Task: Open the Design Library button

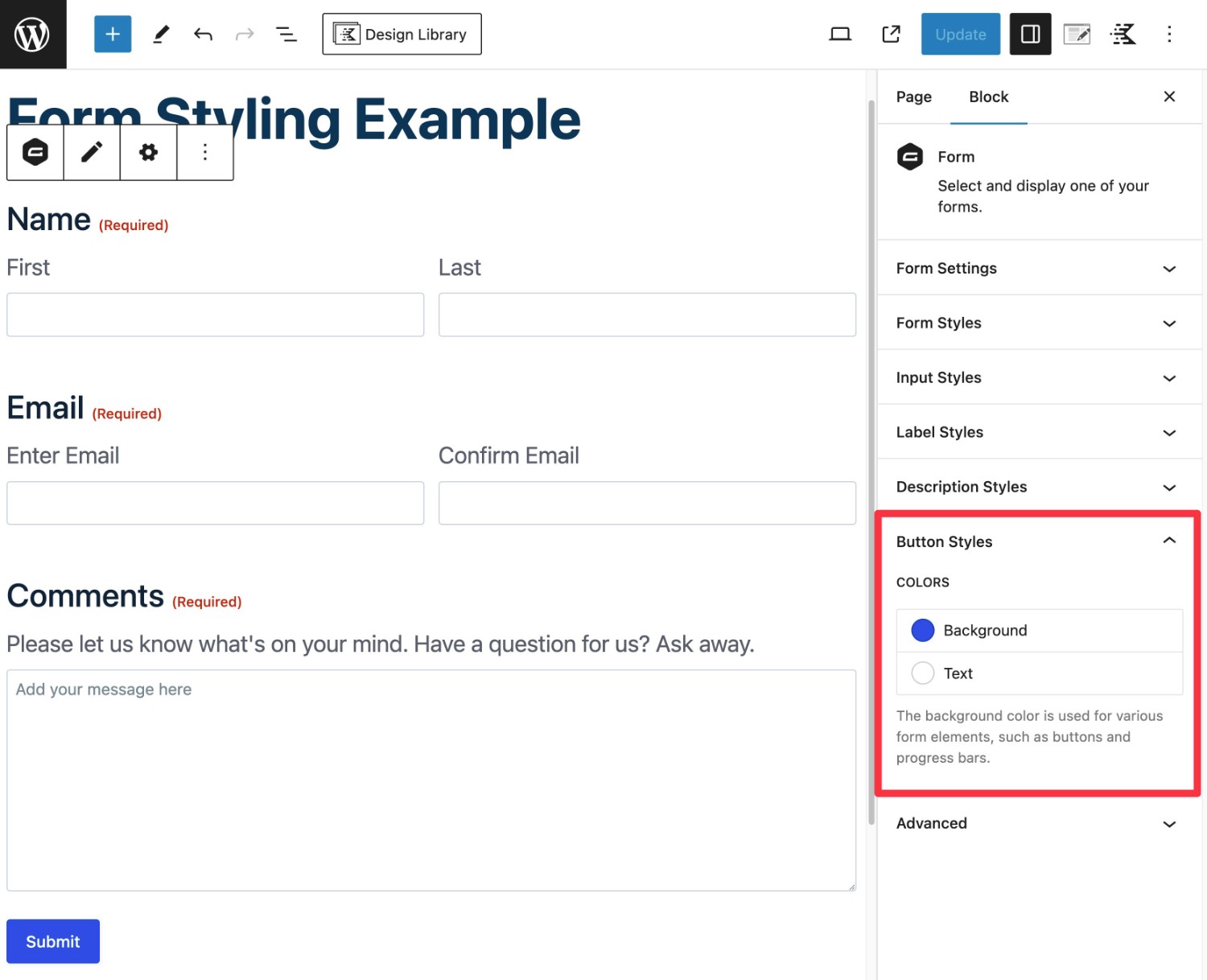Action: 402,34
